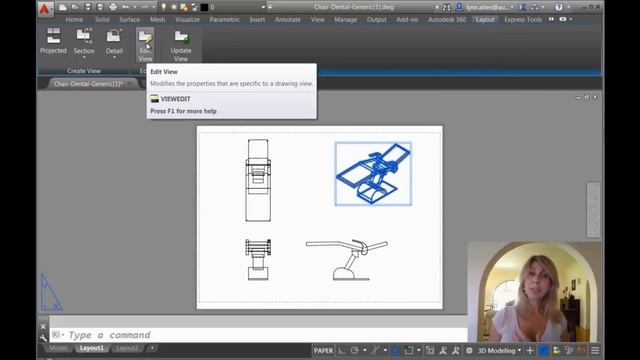The image size is (640, 360).
Task: Click VIEWEDIT command name in tooltip
Action: (176, 99)
